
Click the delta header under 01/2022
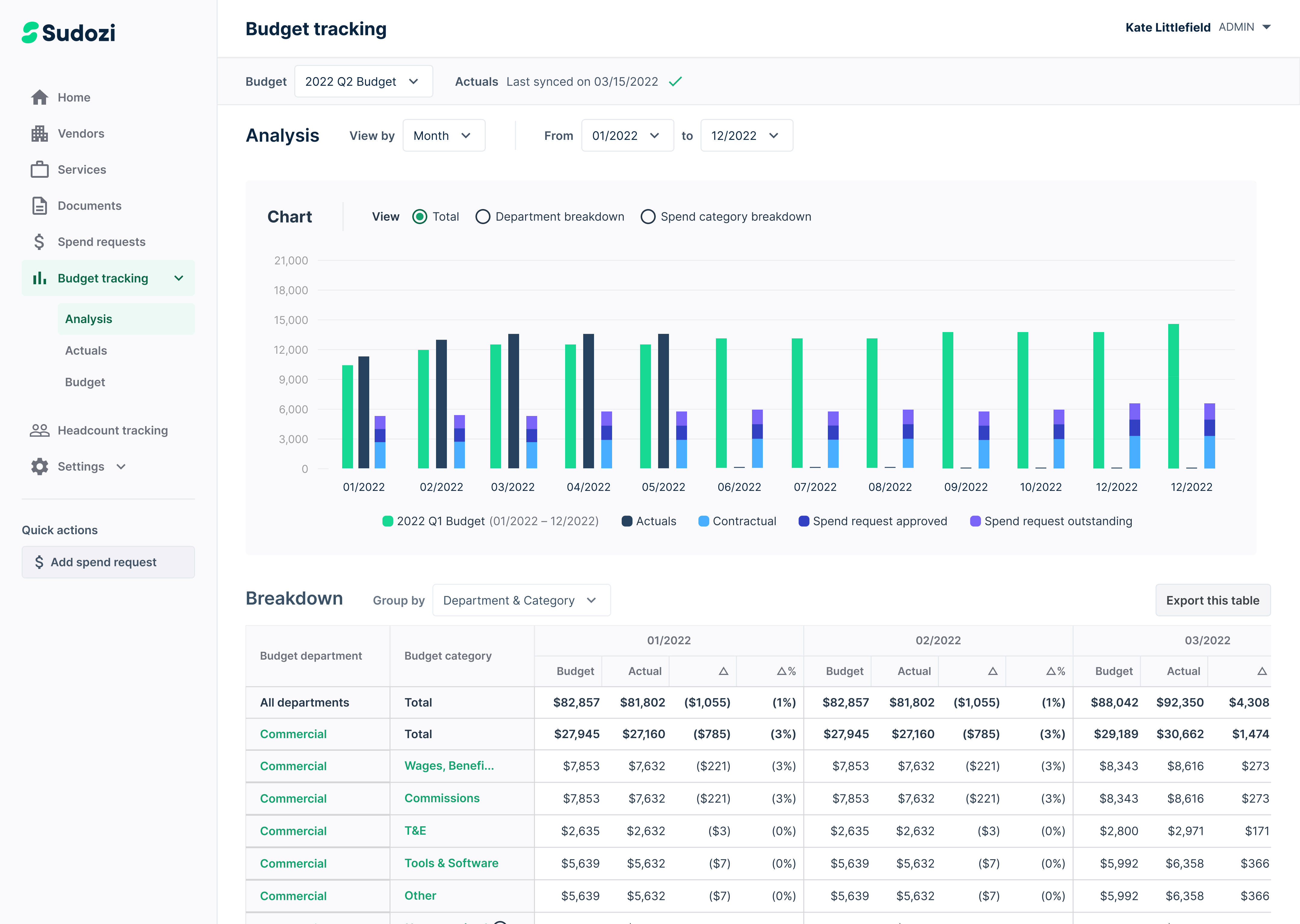[723, 671]
